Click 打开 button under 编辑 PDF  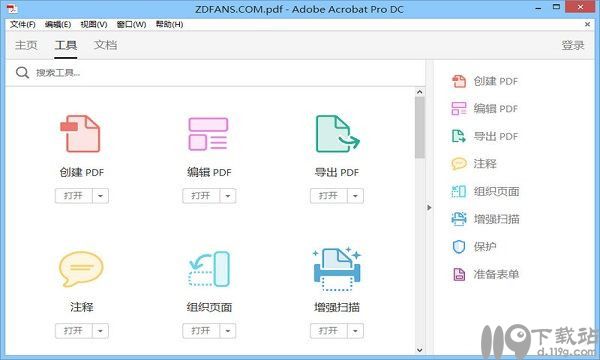click(x=201, y=196)
